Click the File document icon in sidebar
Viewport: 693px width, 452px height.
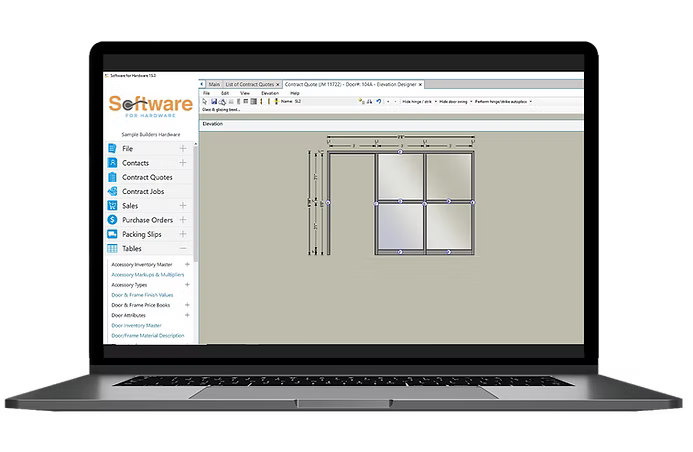(112, 148)
